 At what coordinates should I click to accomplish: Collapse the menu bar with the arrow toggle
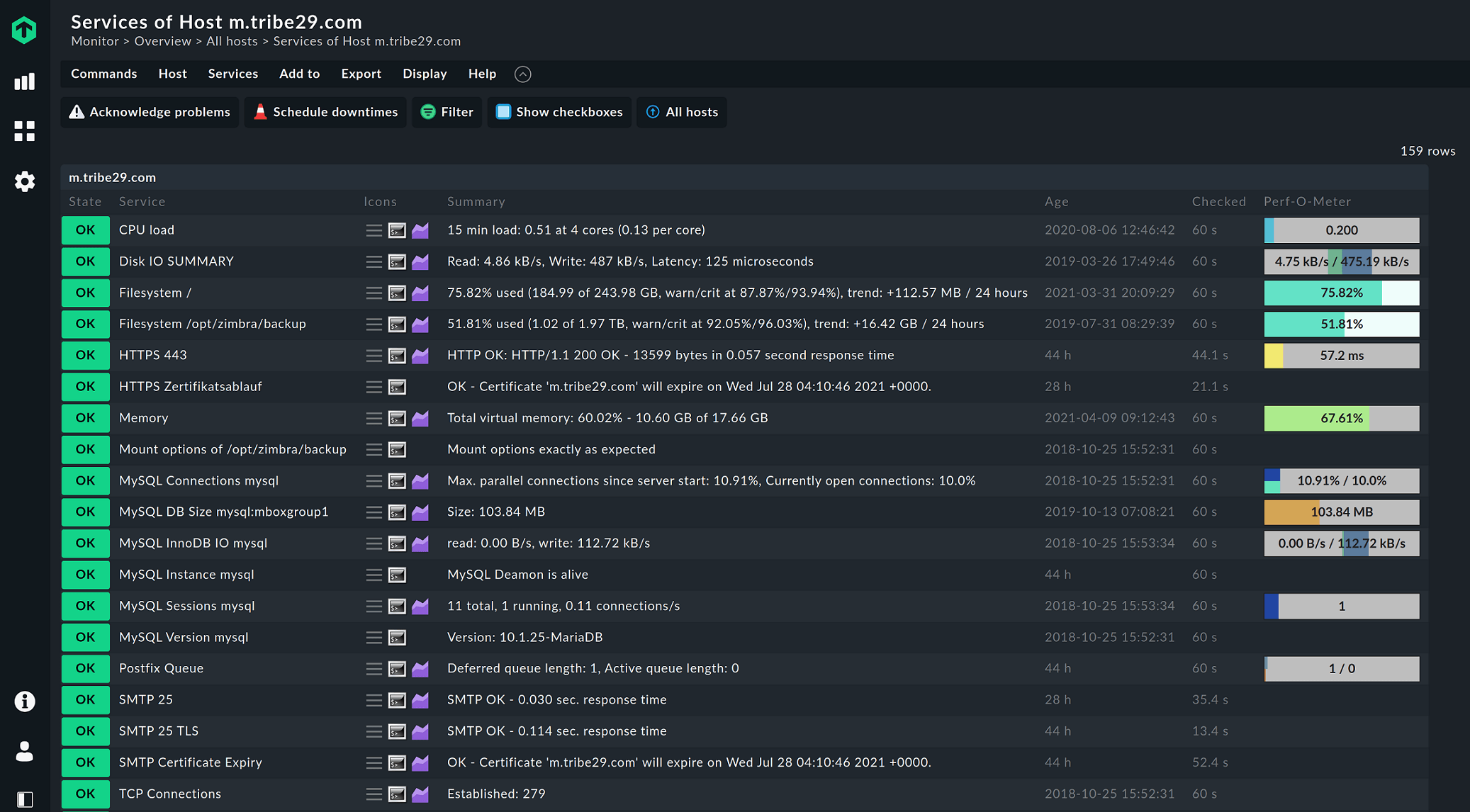522,74
